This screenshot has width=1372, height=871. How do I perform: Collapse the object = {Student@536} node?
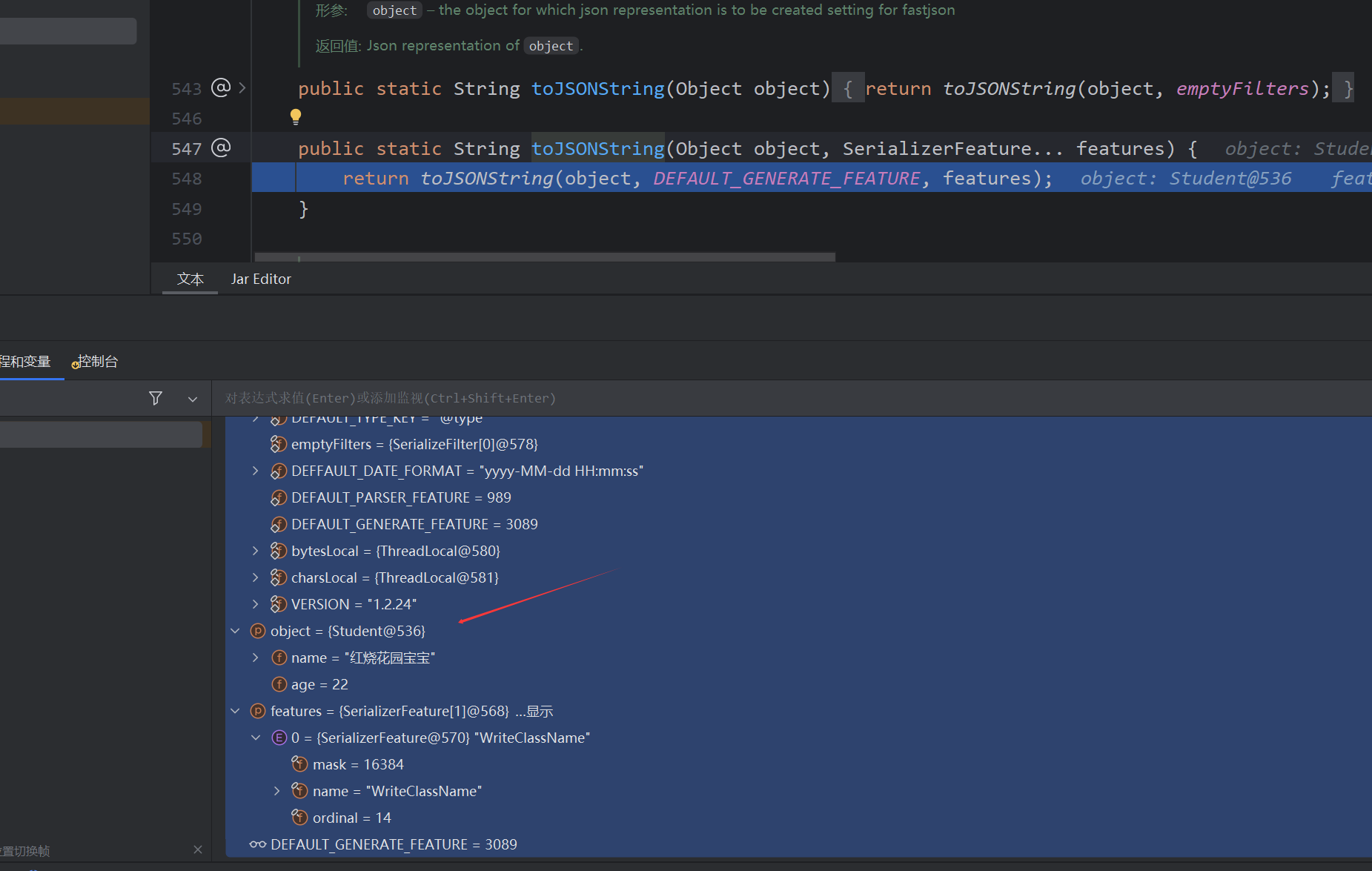tap(235, 631)
